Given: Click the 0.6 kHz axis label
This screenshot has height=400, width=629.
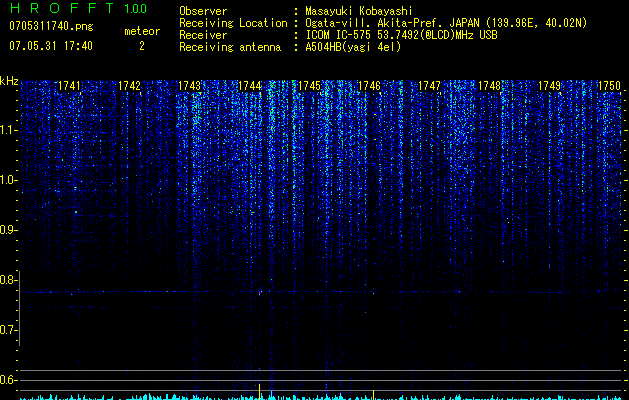Looking at the screenshot, I should (x=8, y=380).
